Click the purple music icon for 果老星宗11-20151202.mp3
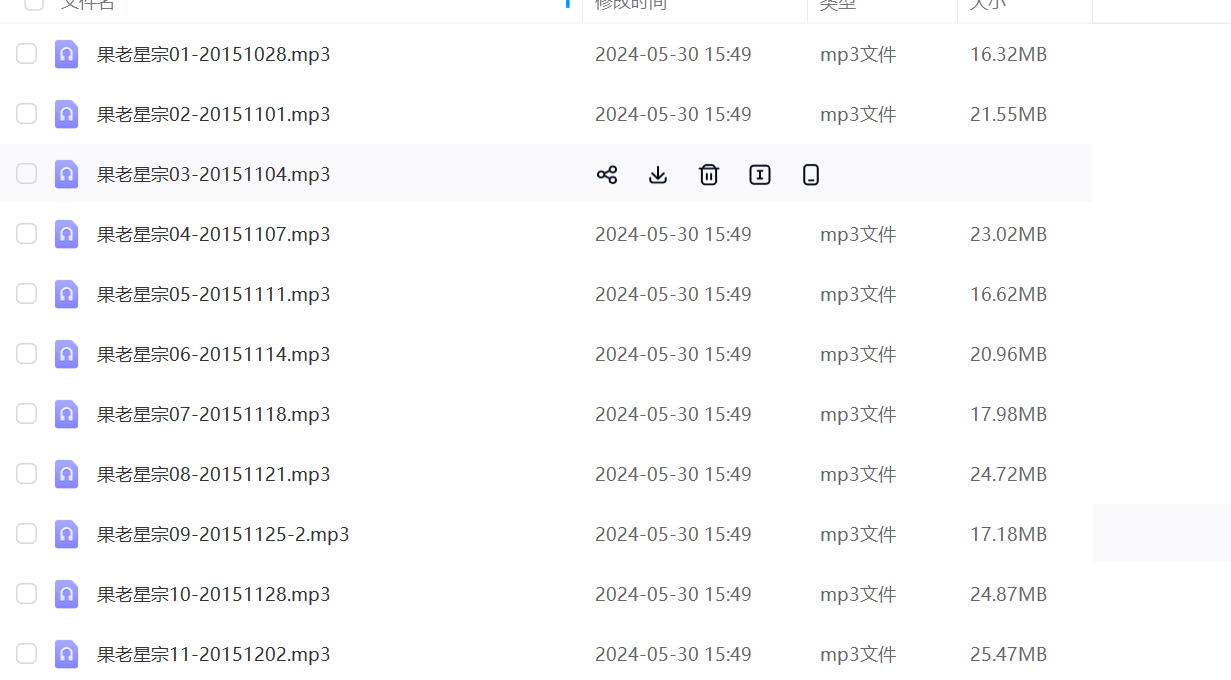The height and width of the screenshot is (680, 1231). (67, 654)
